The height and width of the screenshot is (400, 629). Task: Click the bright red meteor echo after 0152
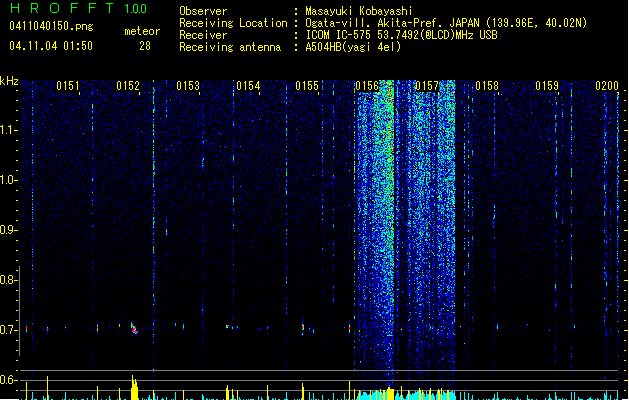tap(134, 329)
